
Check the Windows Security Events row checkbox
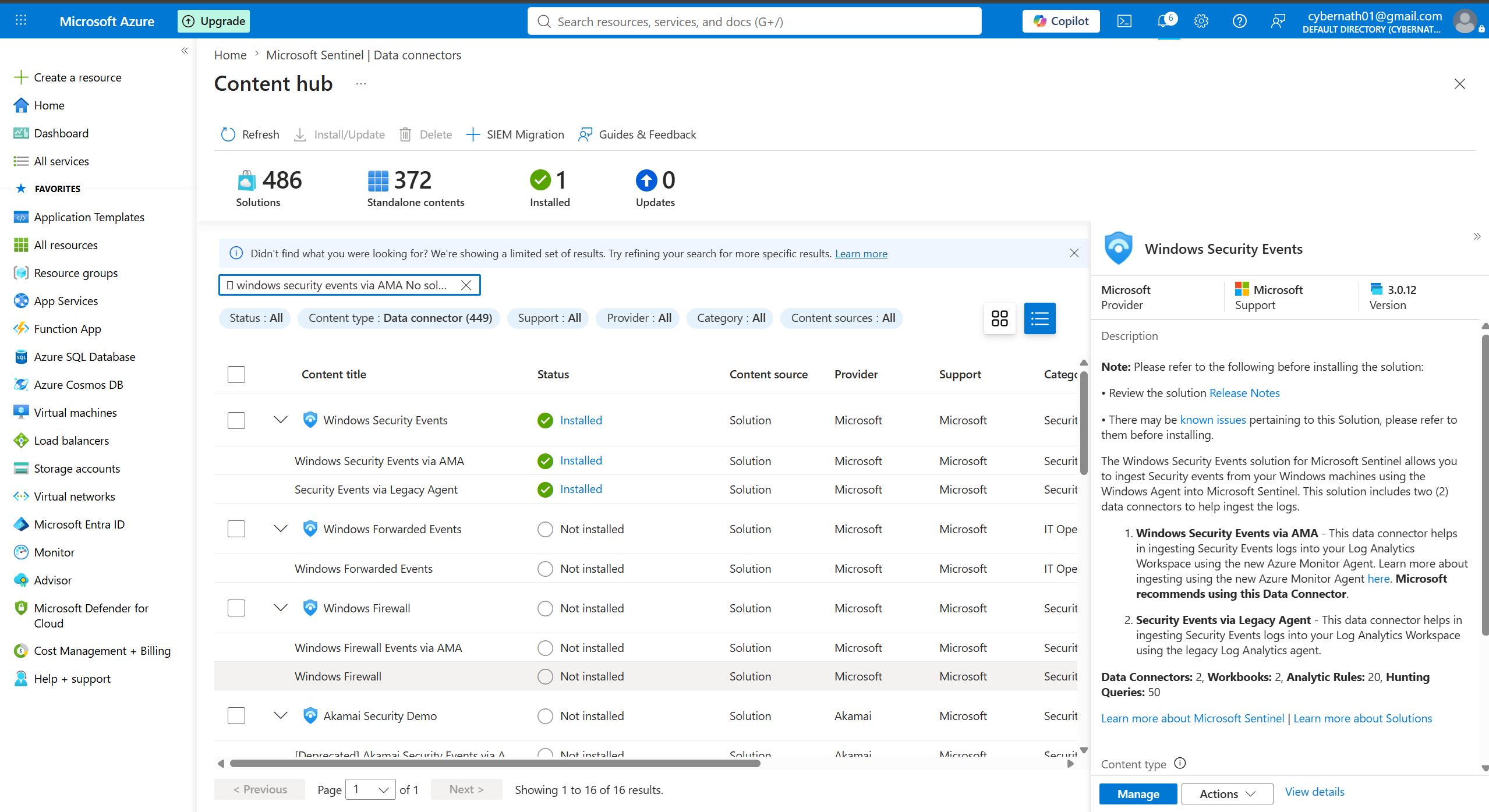point(236,420)
